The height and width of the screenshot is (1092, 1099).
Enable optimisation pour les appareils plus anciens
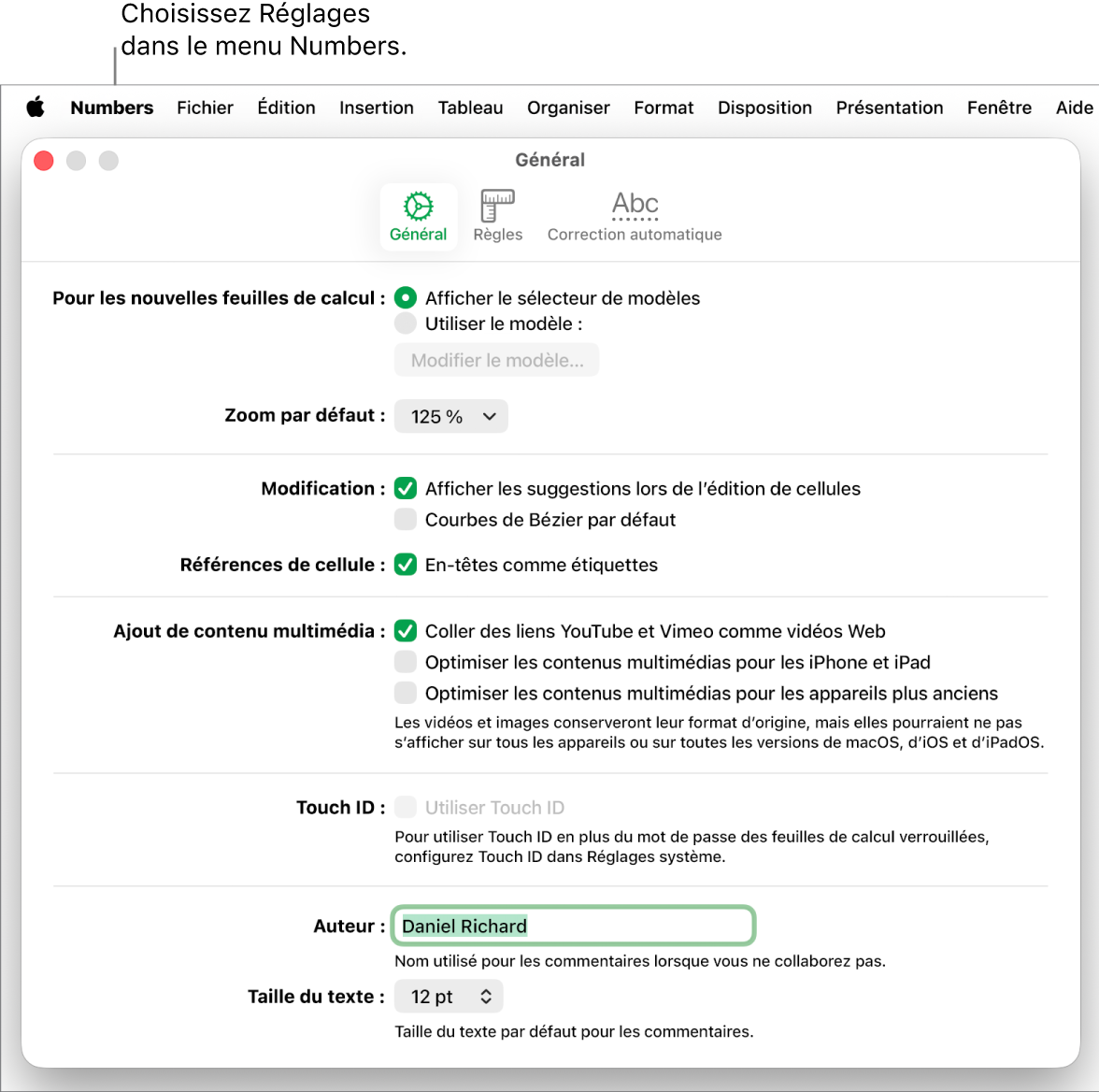406,693
